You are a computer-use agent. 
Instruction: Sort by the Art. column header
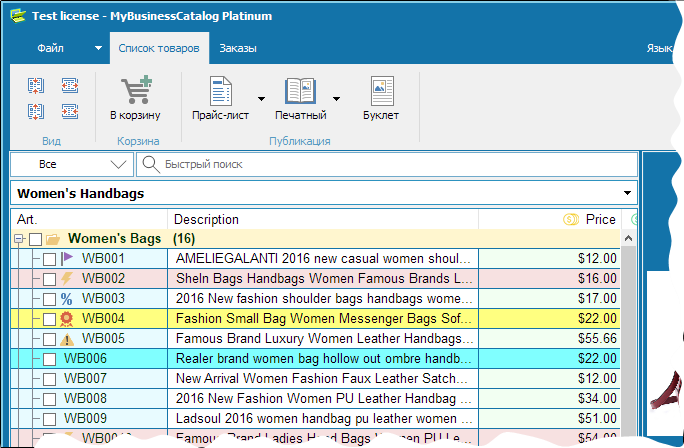coord(89,219)
